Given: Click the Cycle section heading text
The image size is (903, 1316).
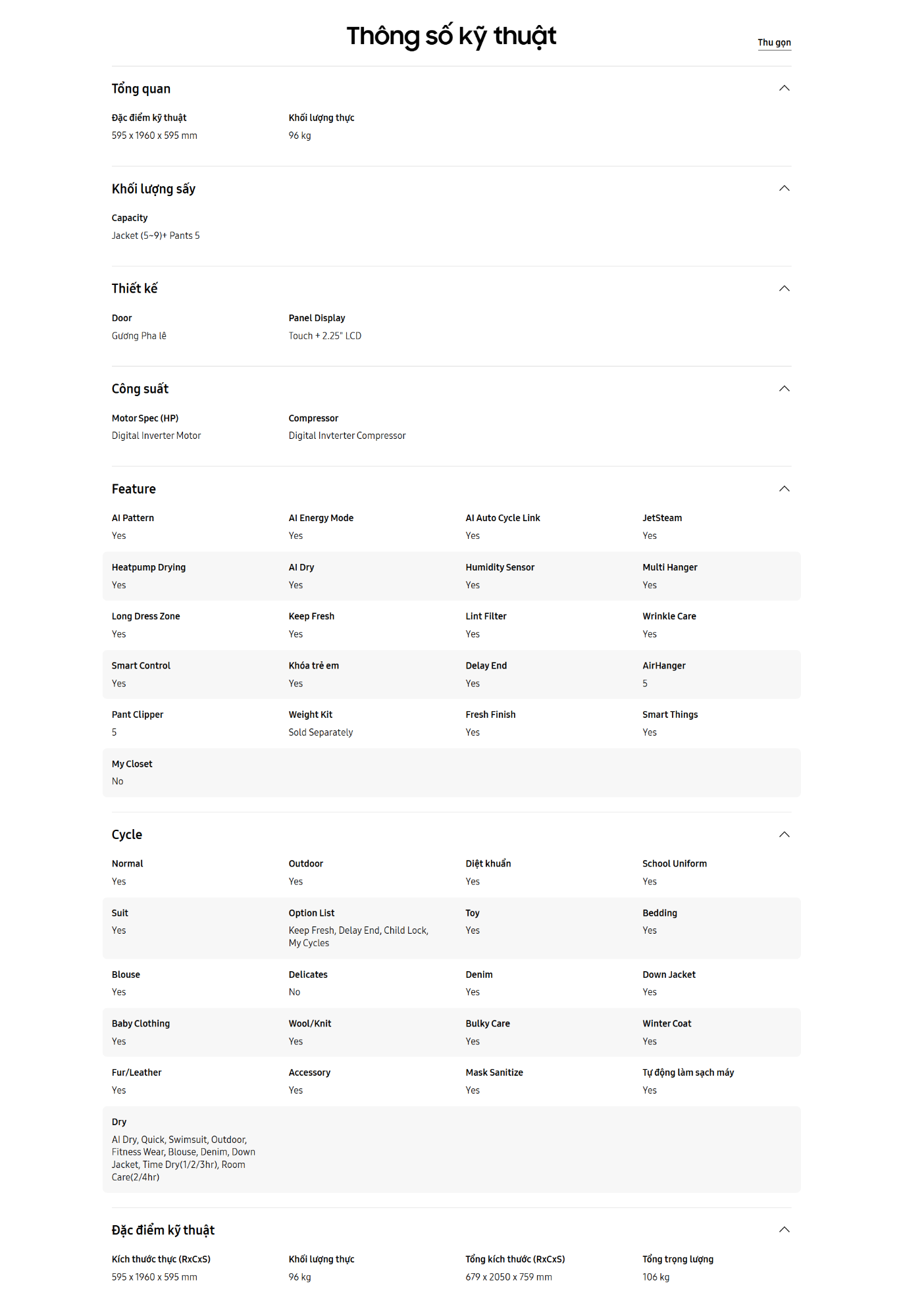Looking at the screenshot, I should (x=126, y=834).
